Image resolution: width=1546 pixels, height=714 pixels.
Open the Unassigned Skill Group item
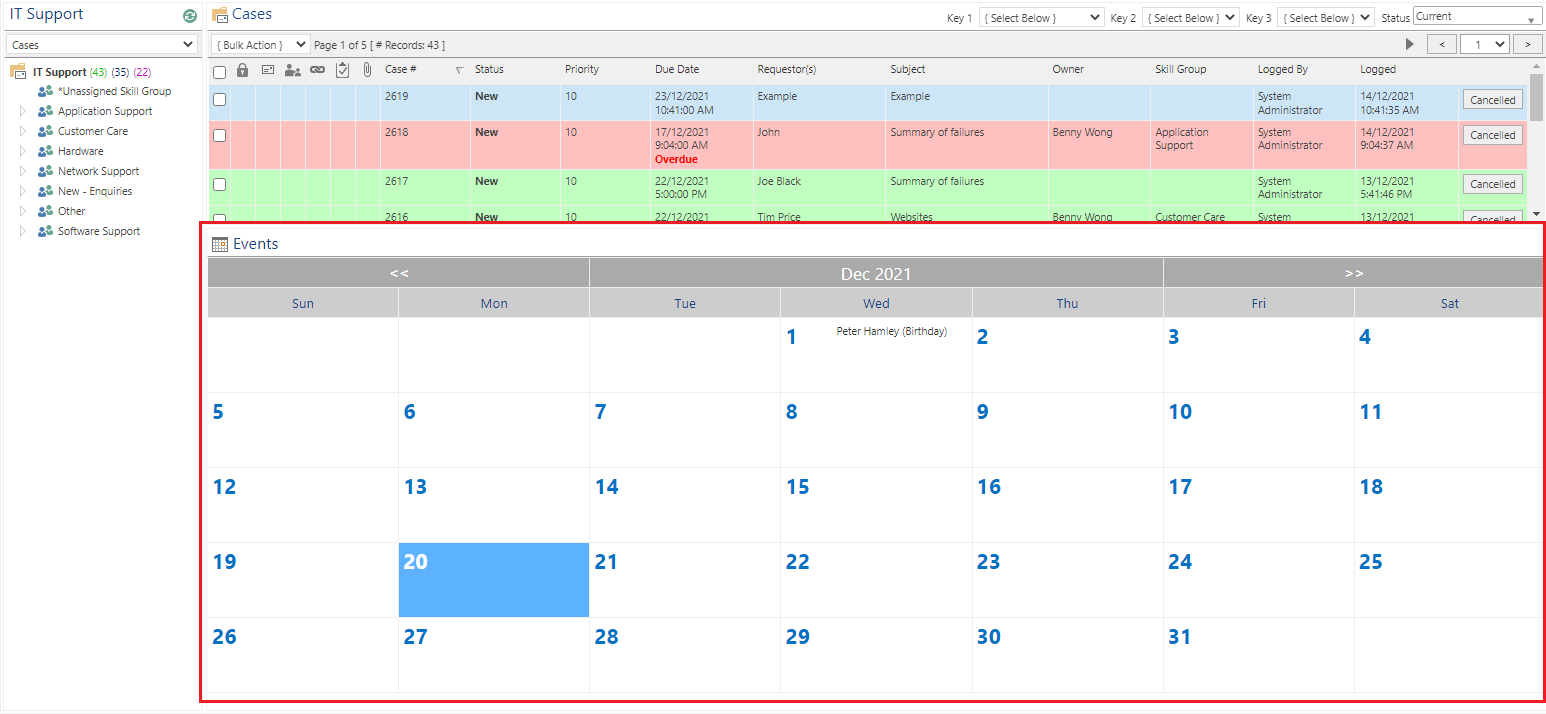tap(114, 91)
